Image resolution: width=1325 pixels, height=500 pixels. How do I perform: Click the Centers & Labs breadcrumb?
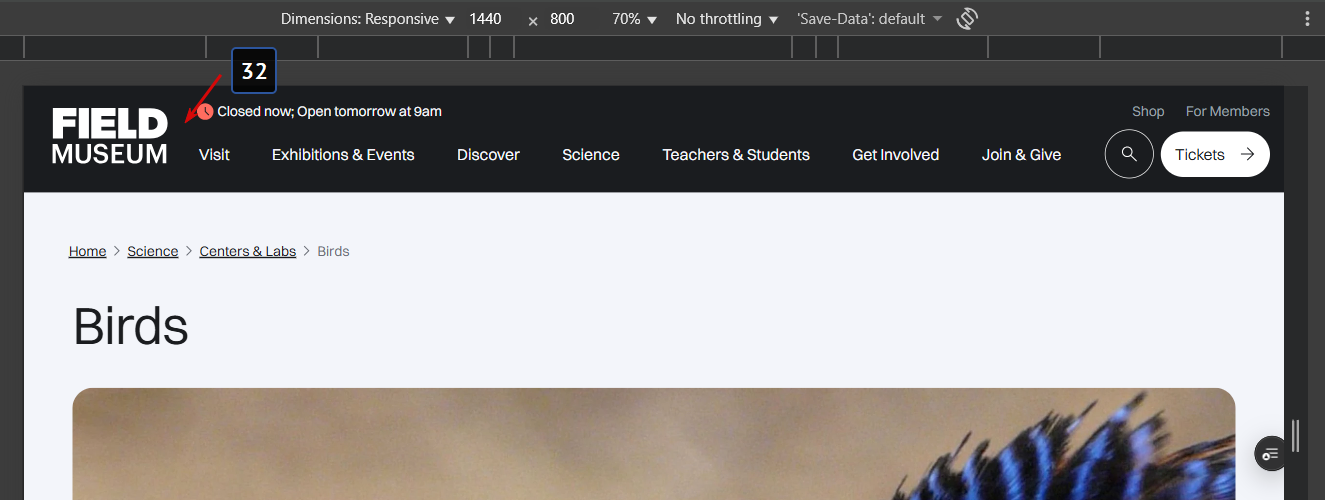click(x=248, y=251)
